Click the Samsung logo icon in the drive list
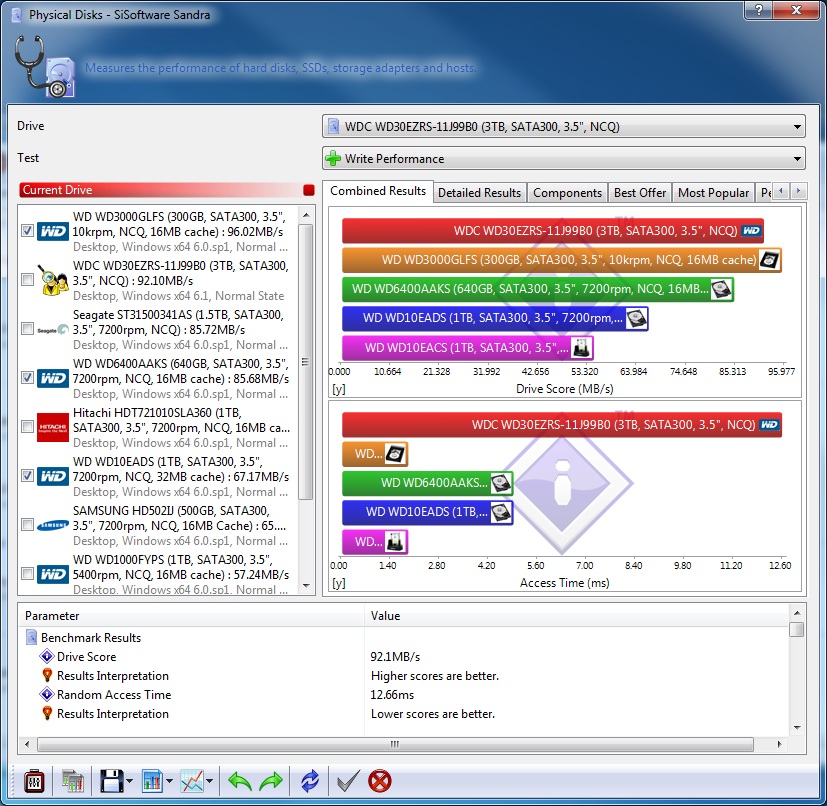Viewport: 827px width, 806px height. (x=53, y=525)
